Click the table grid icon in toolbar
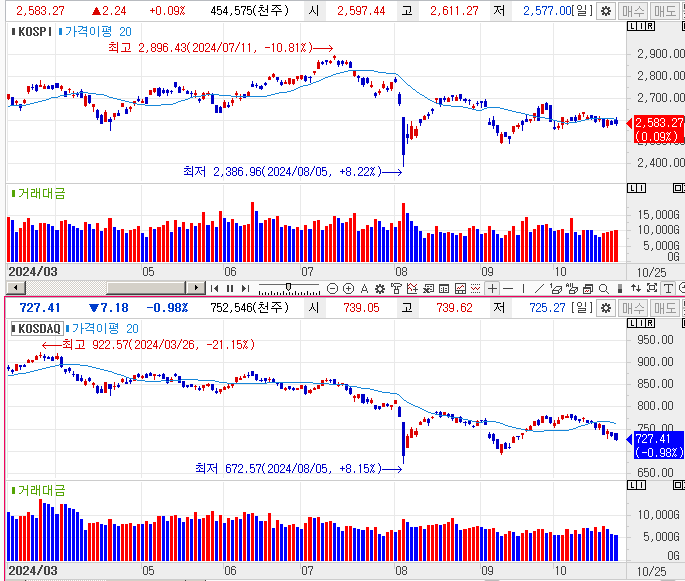Viewport: 685px width, 581px height. [x=444, y=288]
